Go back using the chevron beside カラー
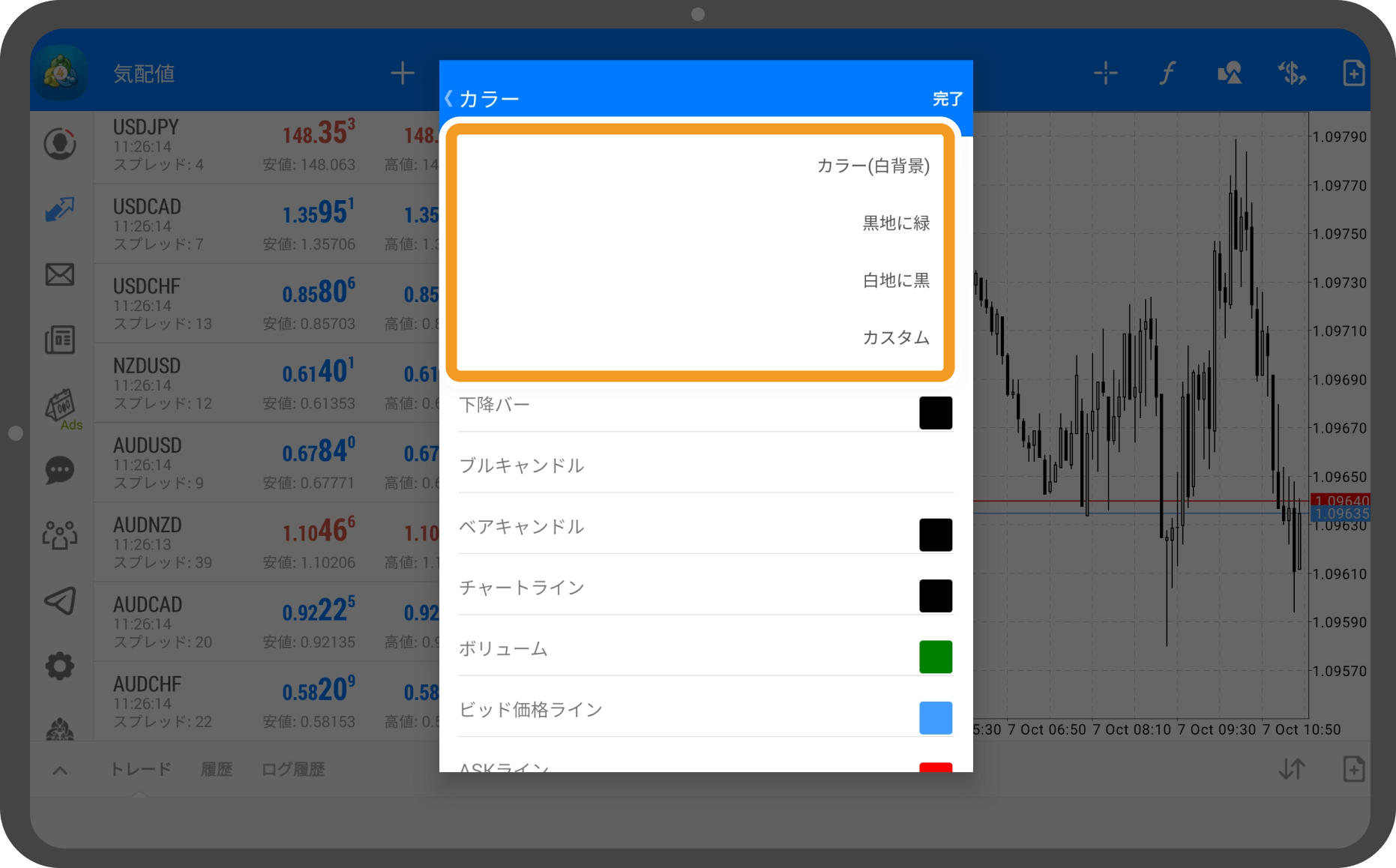This screenshot has height=868, width=1396. coord(449,98)
